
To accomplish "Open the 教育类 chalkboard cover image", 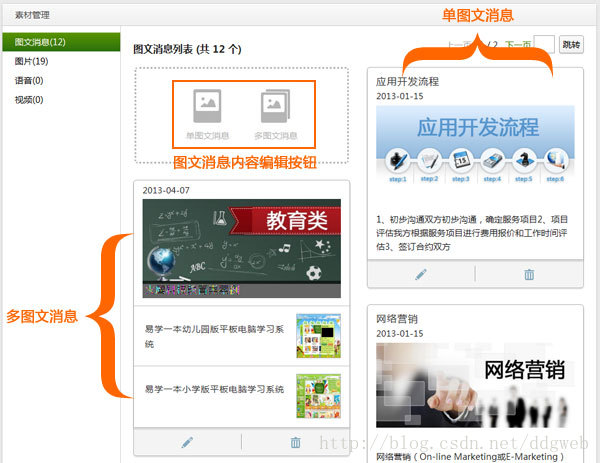I will 241,248.
